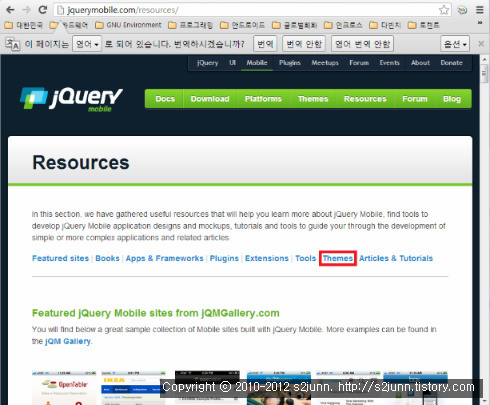This screenshot has height=405, width=490.
Task: Click the translate icon in the bar
Action: coord(13,44)
